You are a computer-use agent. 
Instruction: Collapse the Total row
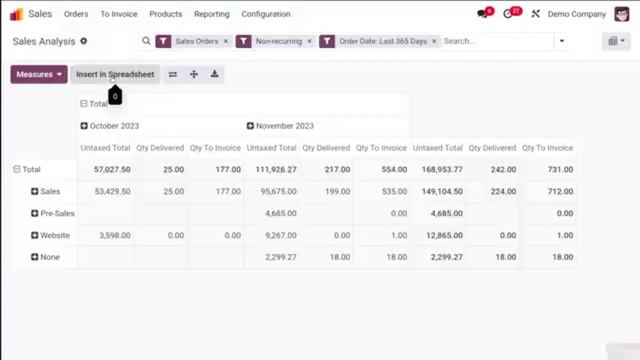click(x=17, y=169)
